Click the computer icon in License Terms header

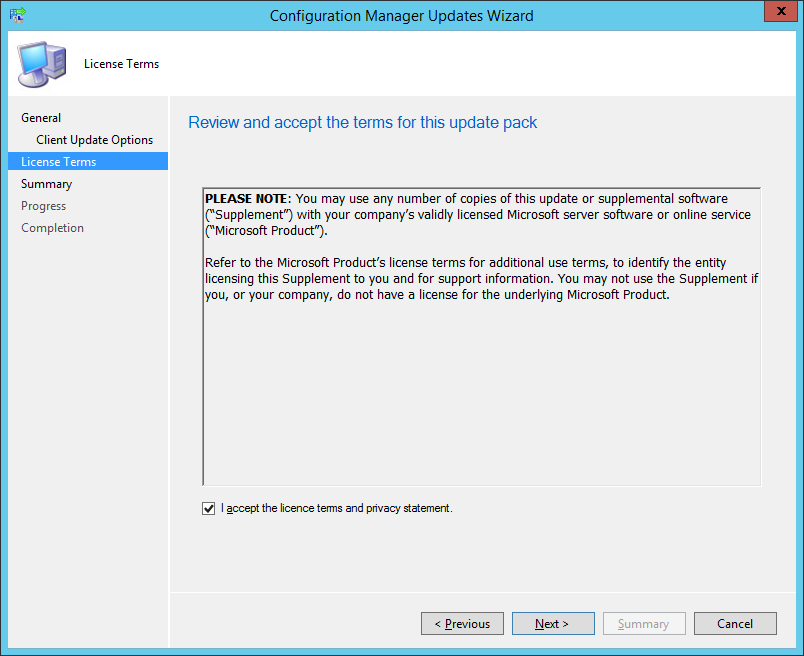(42, 64)
